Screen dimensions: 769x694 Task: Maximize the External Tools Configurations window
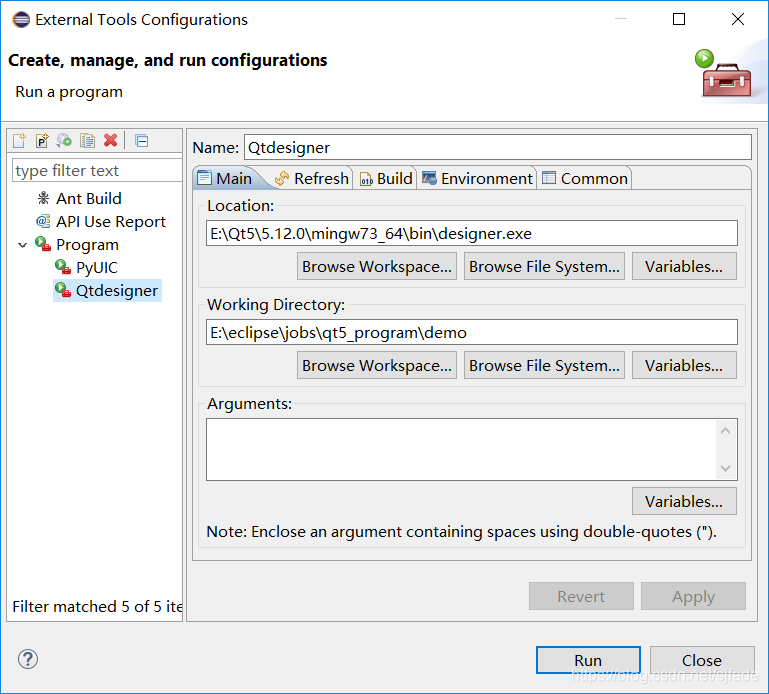(x=679, y=20)
